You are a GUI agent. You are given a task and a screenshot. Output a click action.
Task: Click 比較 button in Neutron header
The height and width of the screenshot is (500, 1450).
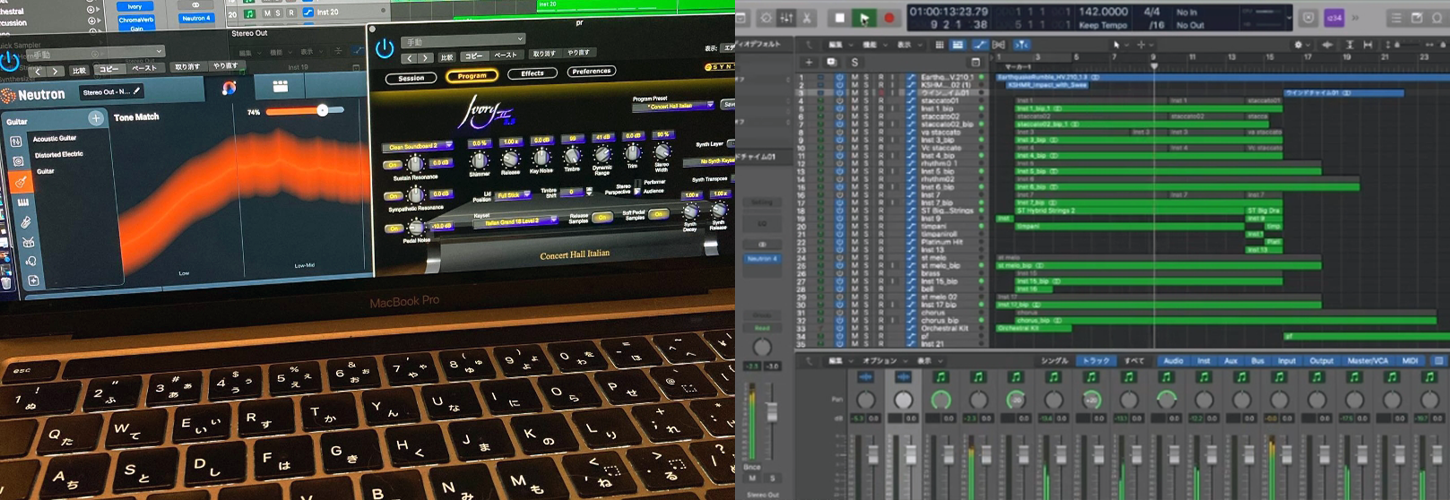tap(79, 71)
